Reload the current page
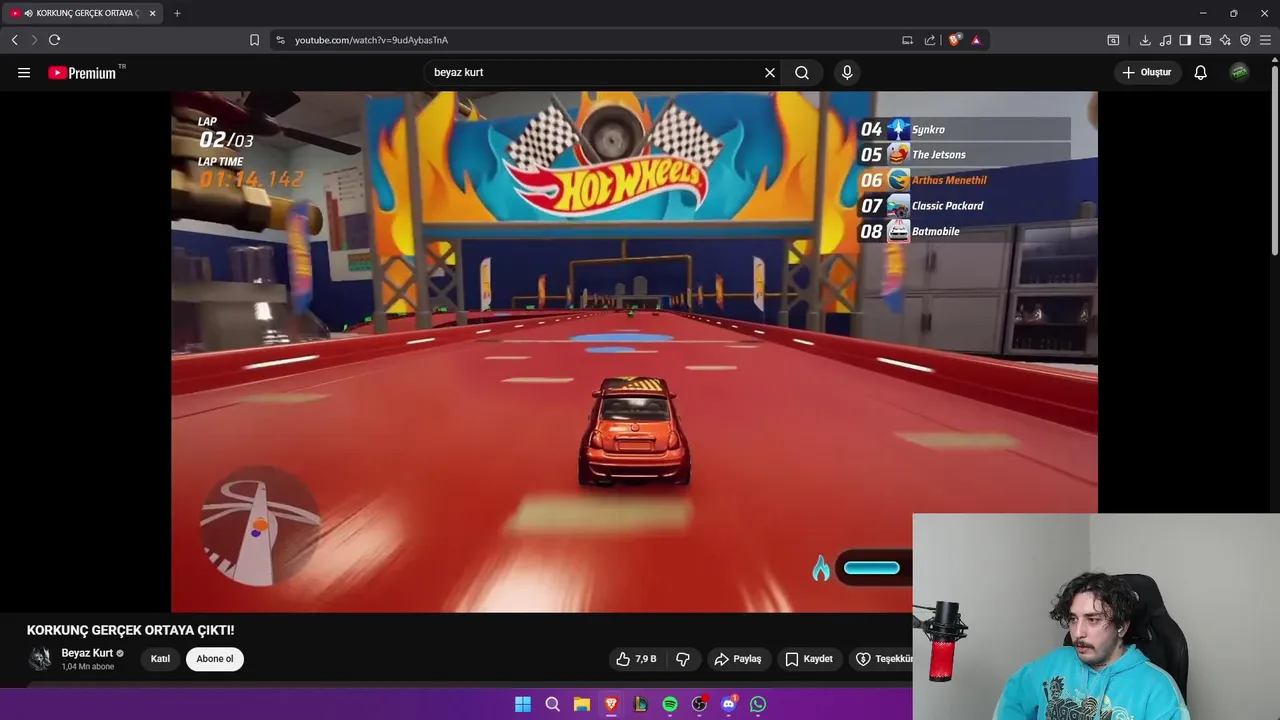 point(54,40)
